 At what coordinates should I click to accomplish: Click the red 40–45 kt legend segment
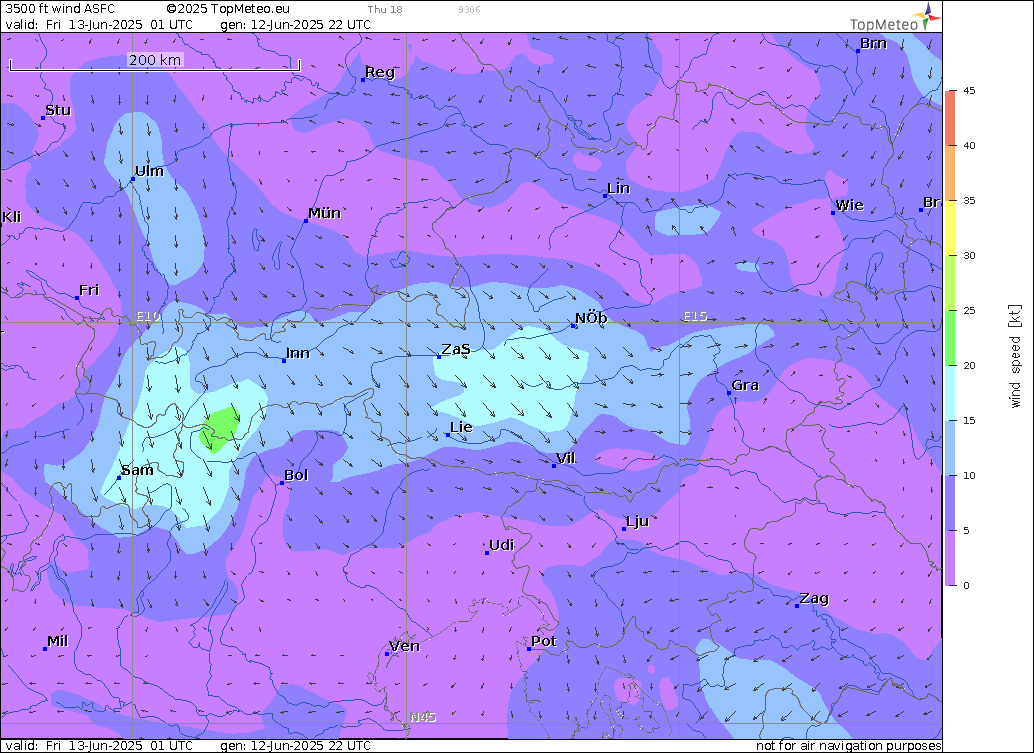[x=950, y=118]
